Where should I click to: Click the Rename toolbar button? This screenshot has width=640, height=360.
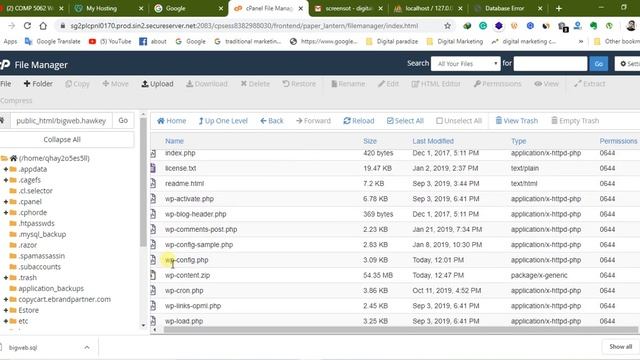348,84
